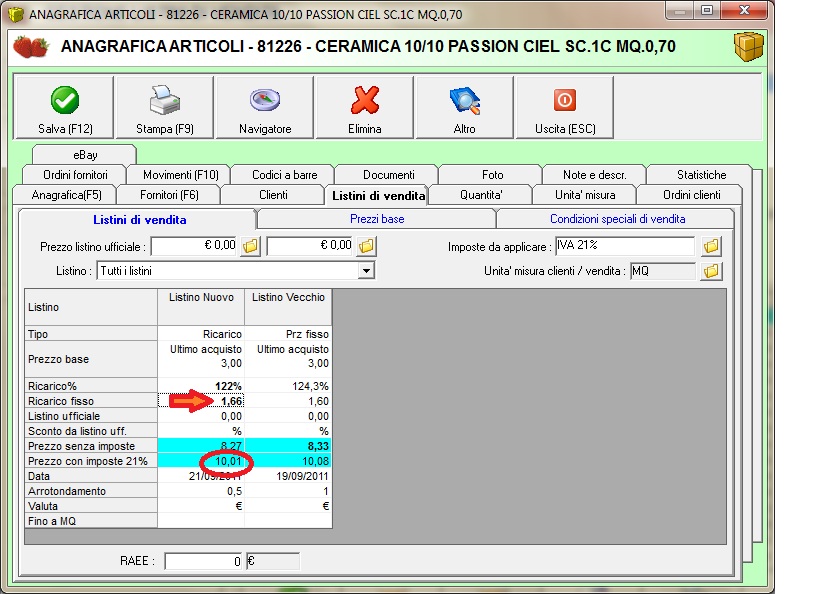Screen dimensions: 819x594
Task: Open the Altro magnifier button
Action: coord(464,108)
